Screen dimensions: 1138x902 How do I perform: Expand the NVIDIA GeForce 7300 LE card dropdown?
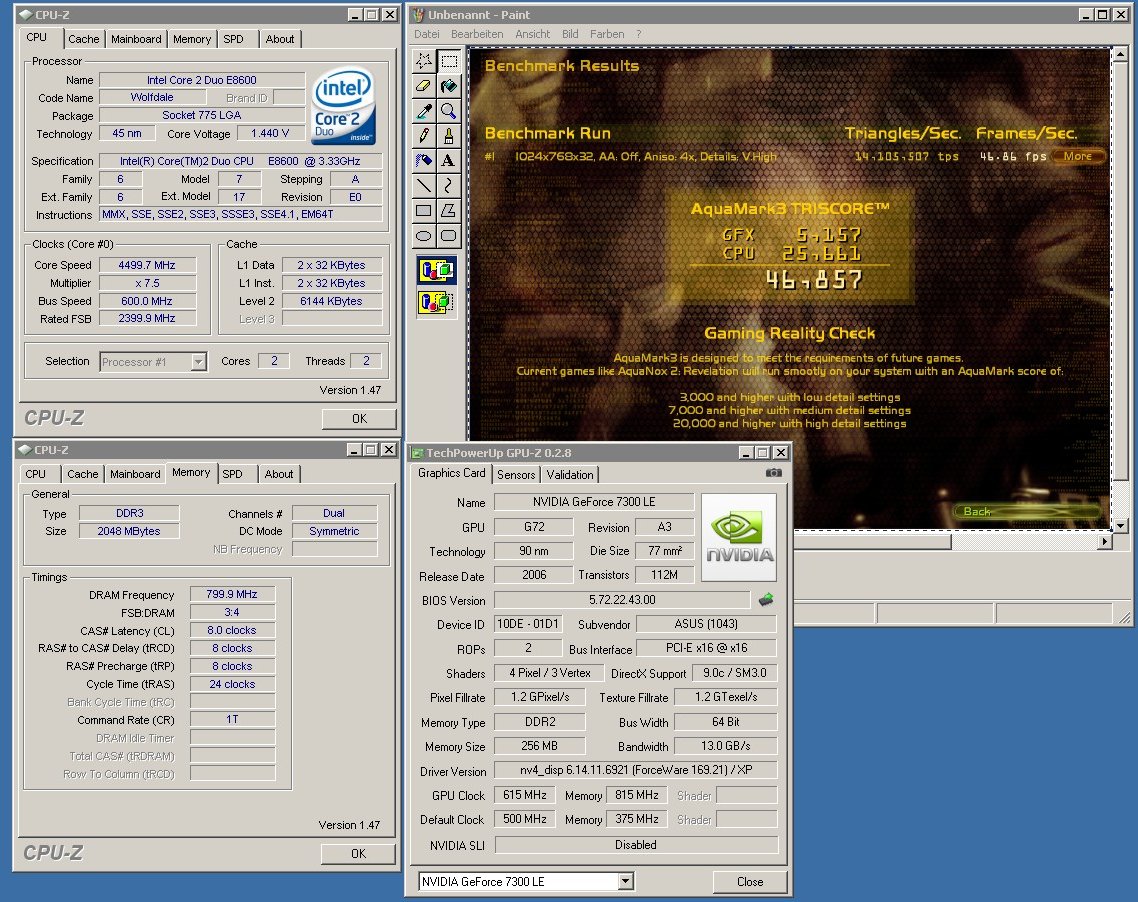pyautogui.click(x=626, y=881)
